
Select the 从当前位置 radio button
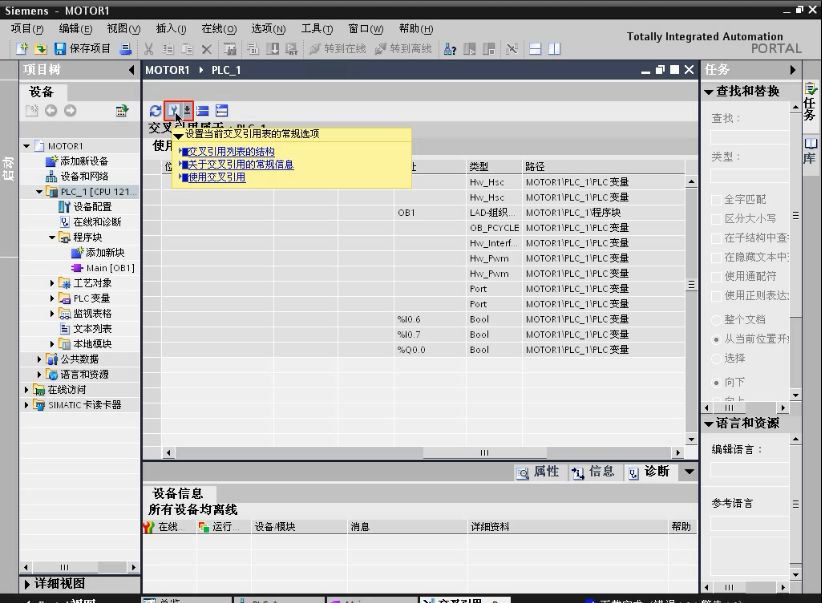pyautogui.click(x=716, y=339)
